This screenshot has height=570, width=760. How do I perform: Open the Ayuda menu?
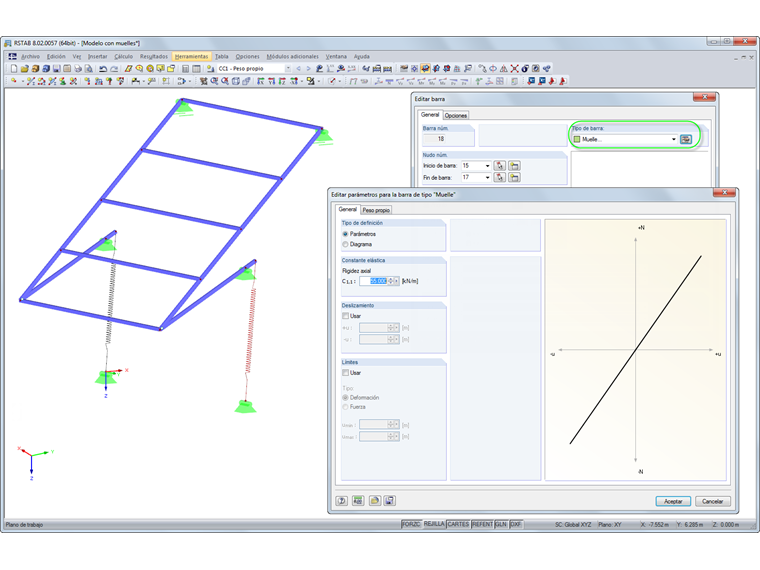click(x=362, y=57)
